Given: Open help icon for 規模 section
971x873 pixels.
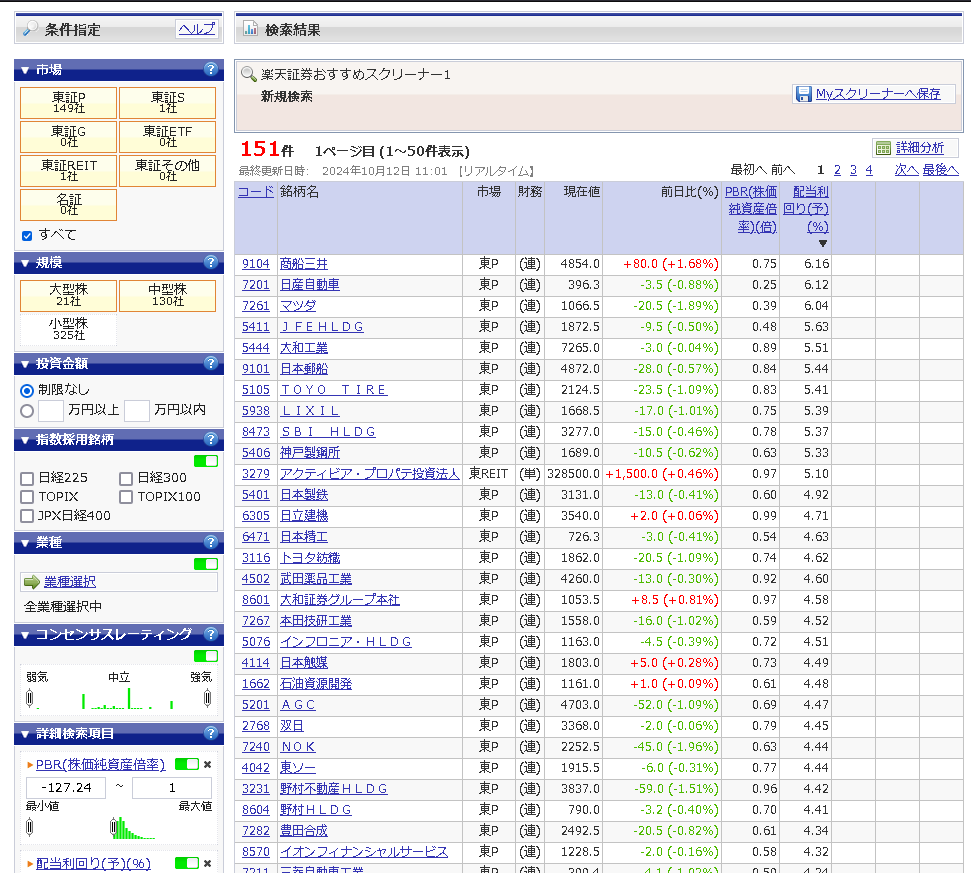Looking at the screenshot, I should 211,263.
